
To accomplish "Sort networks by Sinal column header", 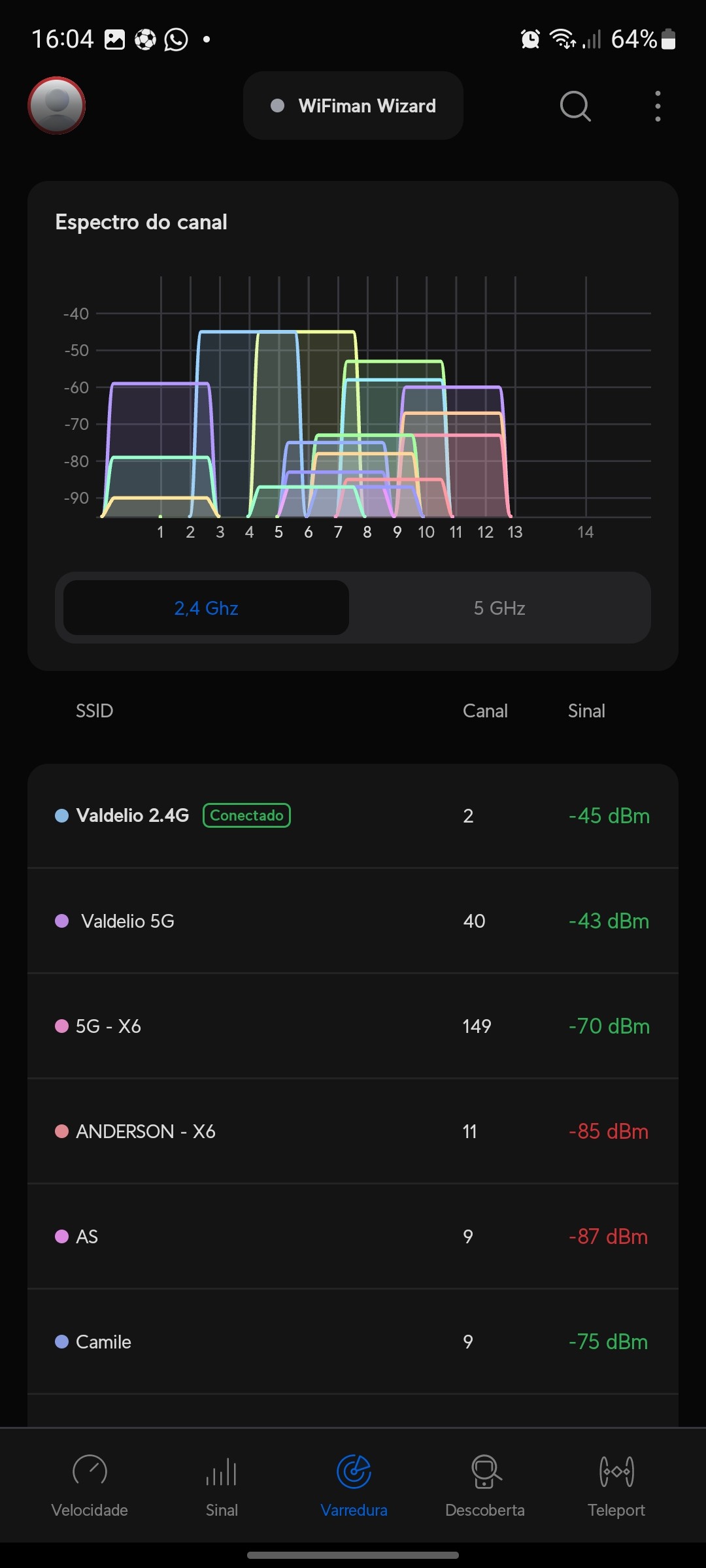I will click(x=586, y=711).
